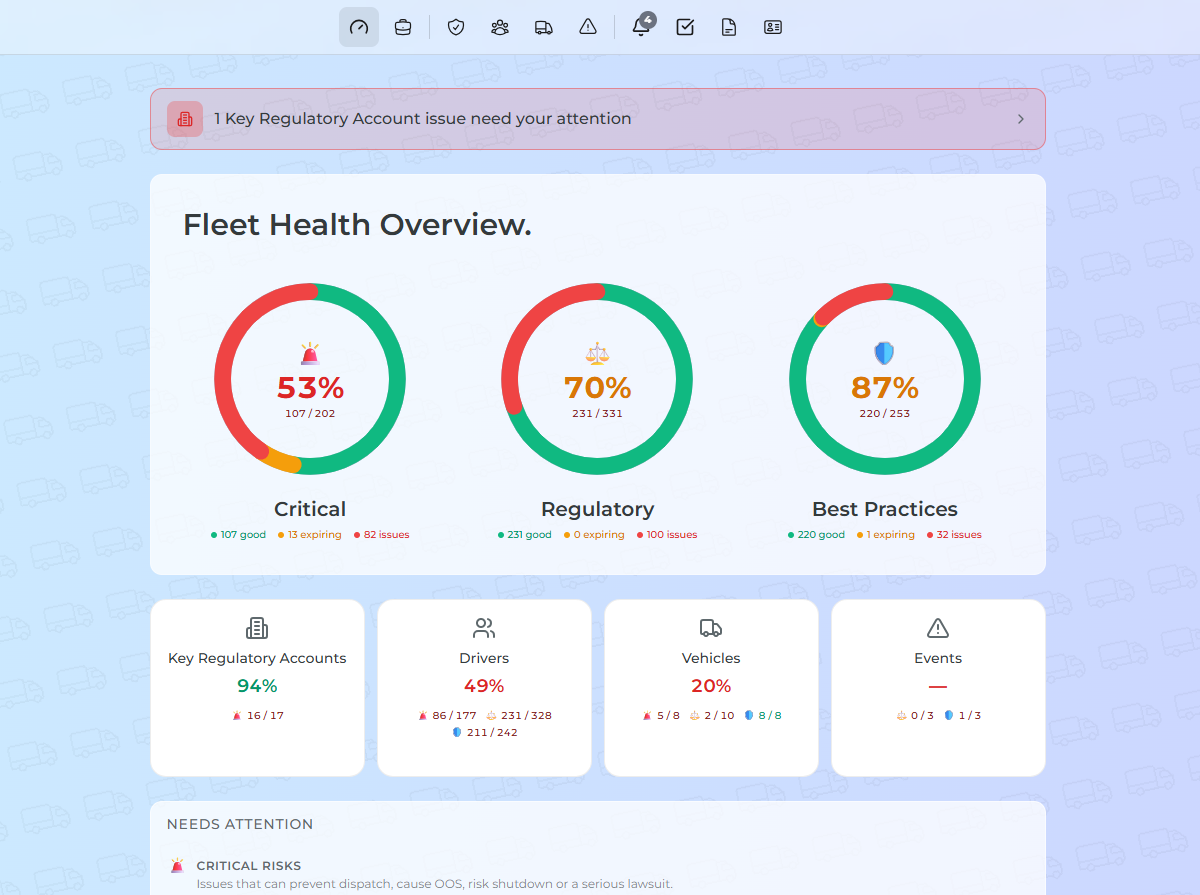This screenshot has width=1200, height=895.
Task: Click the drivers group icon in the navigation
Action: [499, 27]
